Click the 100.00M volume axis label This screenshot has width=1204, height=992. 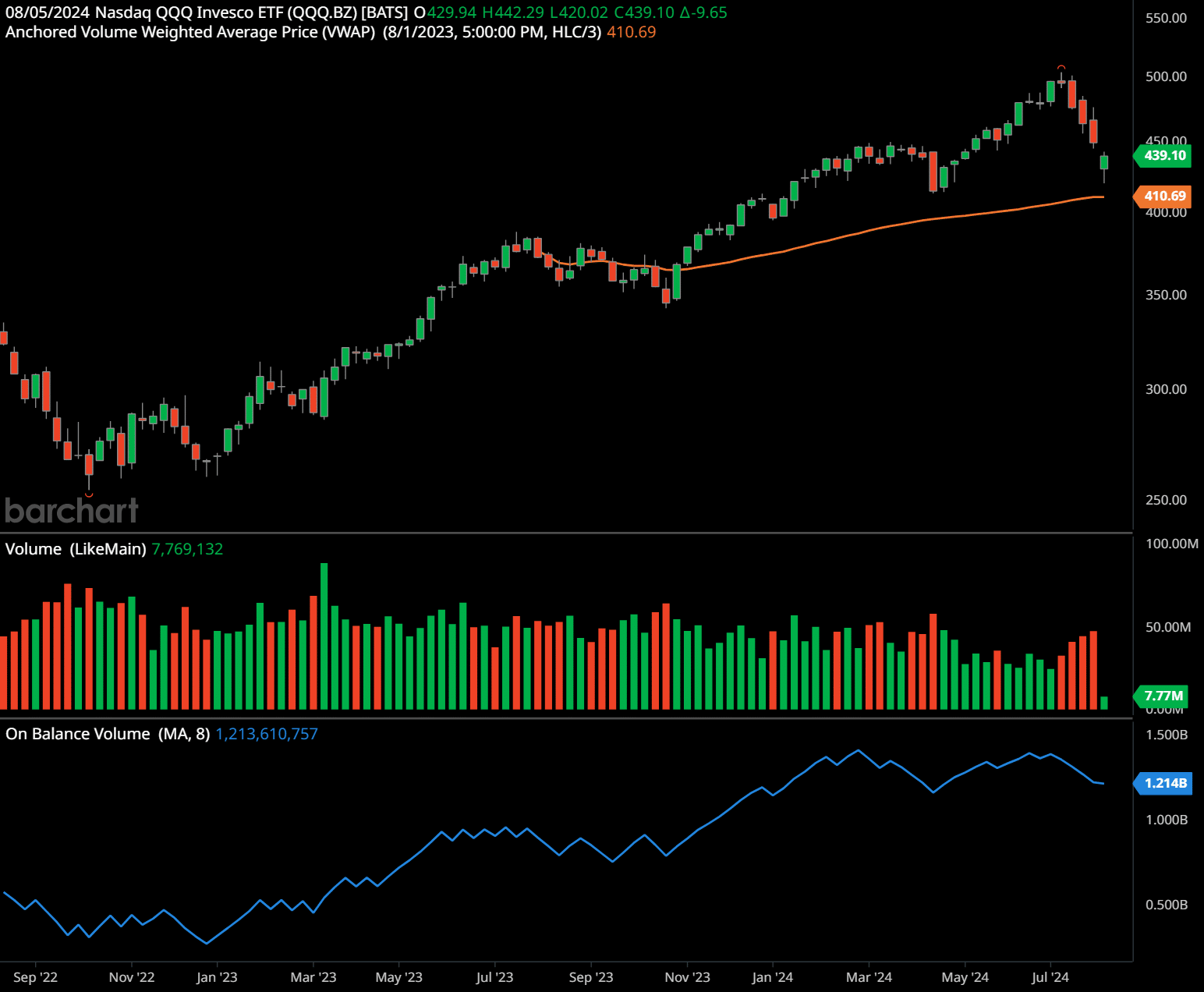[1171, 544]
